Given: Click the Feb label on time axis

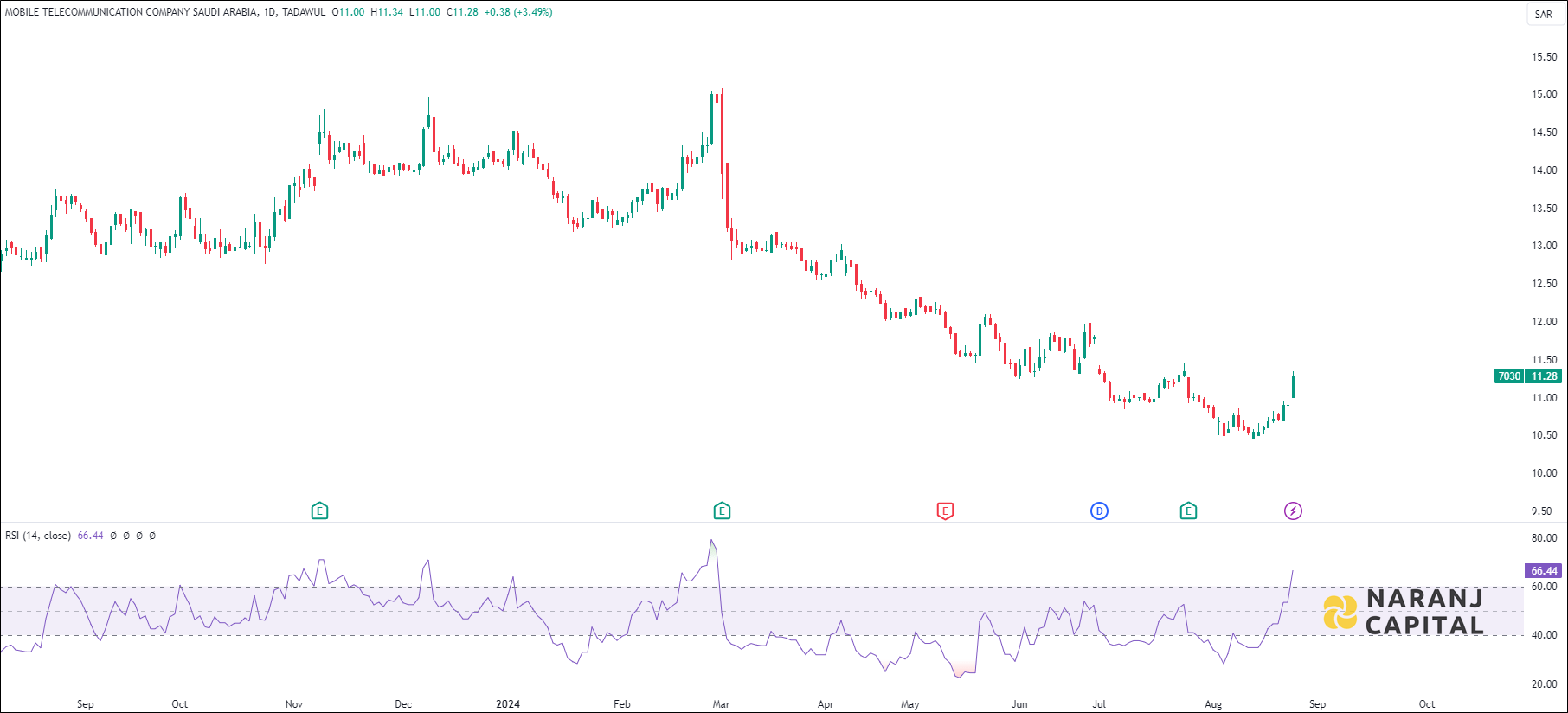Looking at the screenshot, I should click(622, 704).
